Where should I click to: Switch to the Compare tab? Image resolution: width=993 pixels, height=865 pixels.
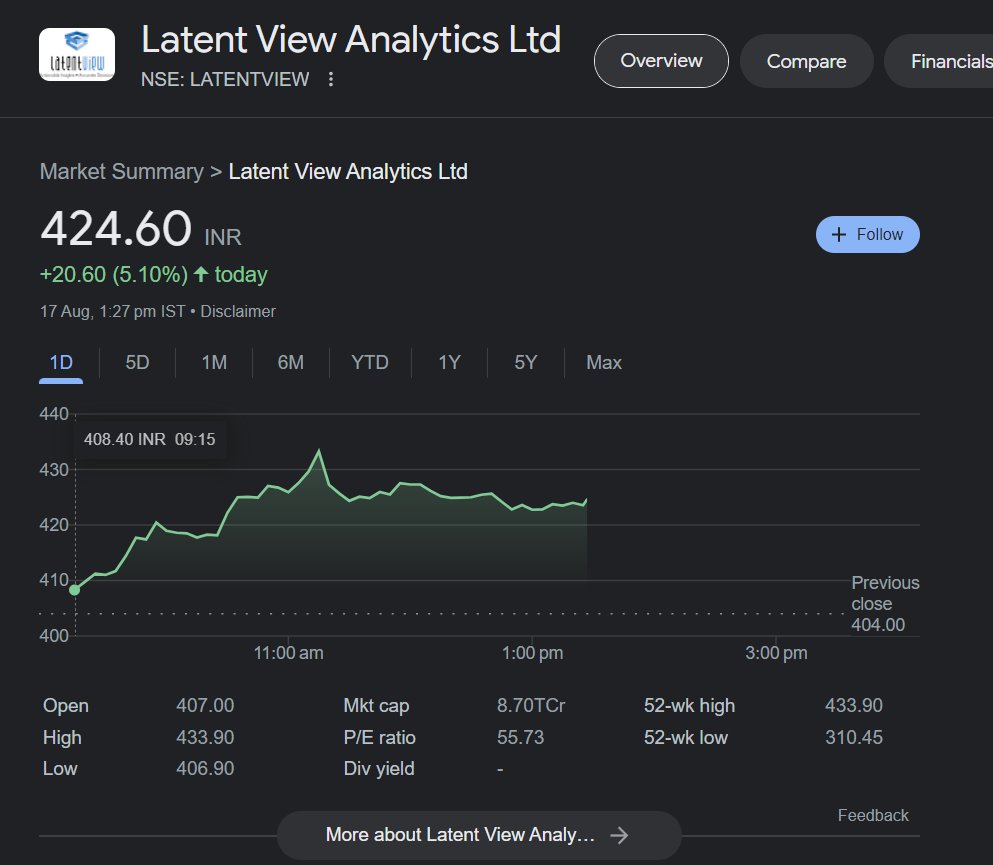pyautogui.click(x=806, y=60)
